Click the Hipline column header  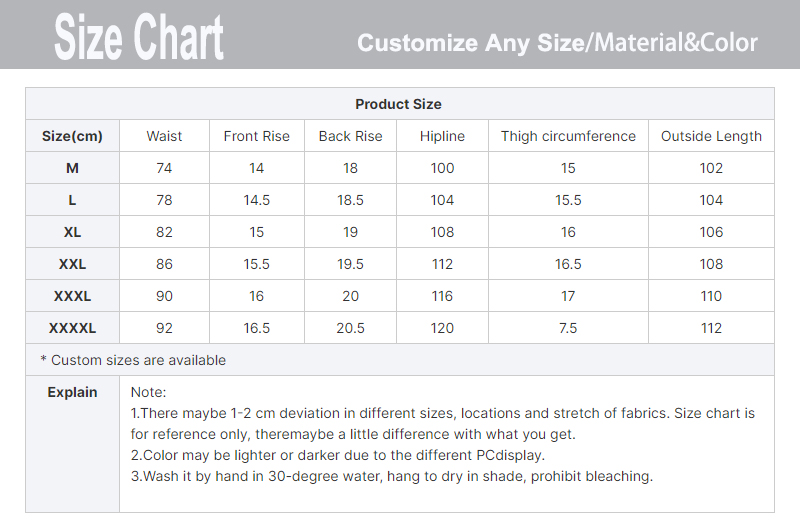pos(442,136)
